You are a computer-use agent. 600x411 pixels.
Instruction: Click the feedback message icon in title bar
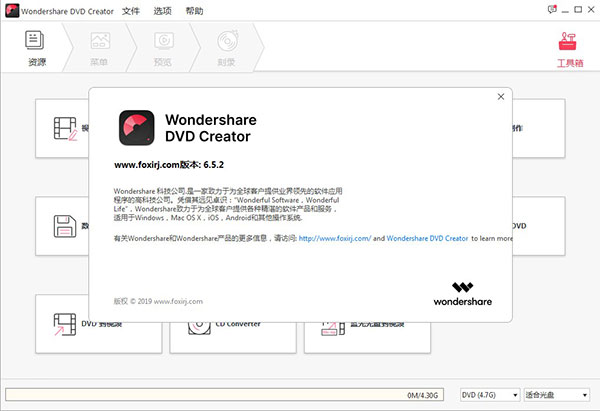tap(552, 10)
